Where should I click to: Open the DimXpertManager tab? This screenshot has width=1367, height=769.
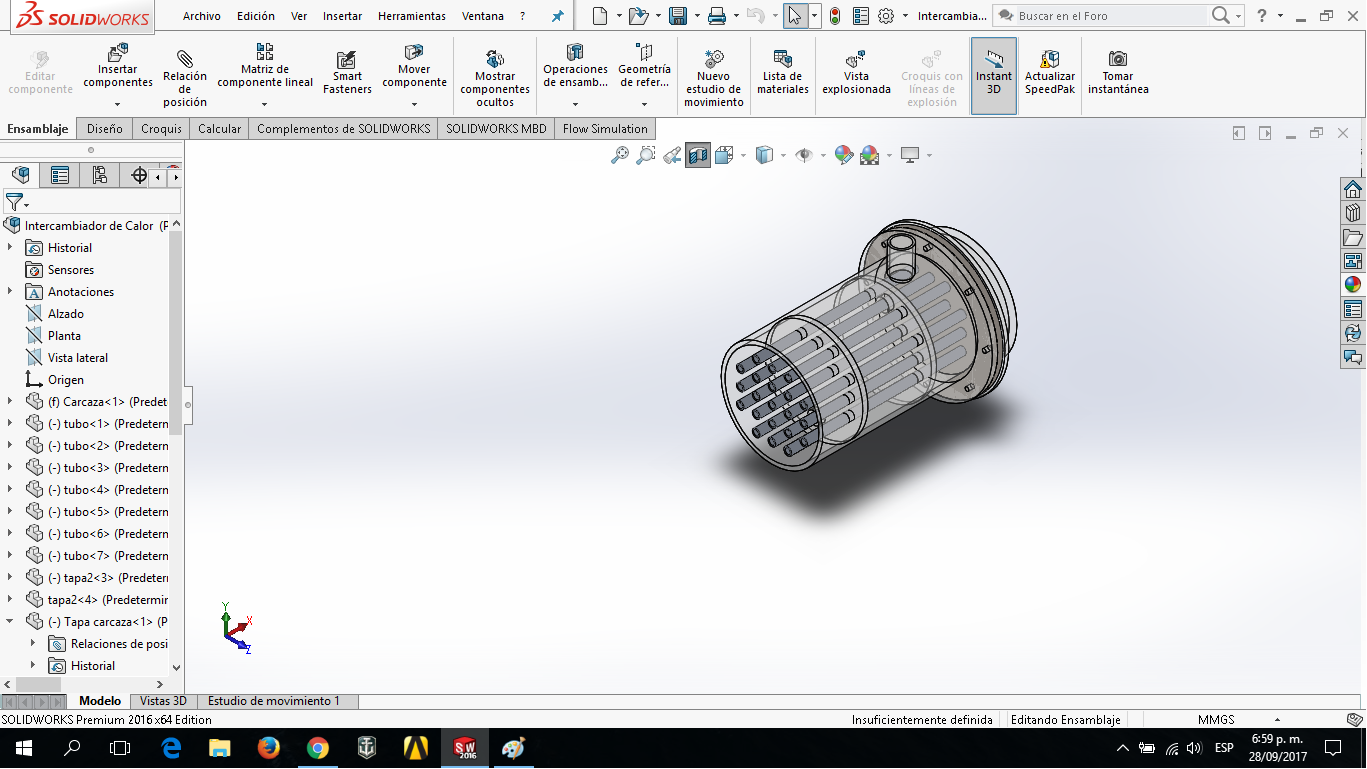click(139, 176)
